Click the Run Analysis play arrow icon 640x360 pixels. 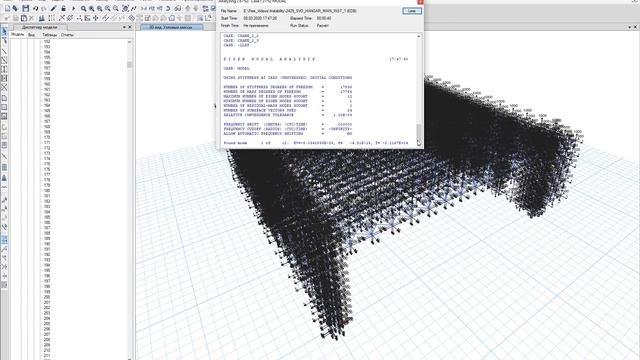click(73, 9)
